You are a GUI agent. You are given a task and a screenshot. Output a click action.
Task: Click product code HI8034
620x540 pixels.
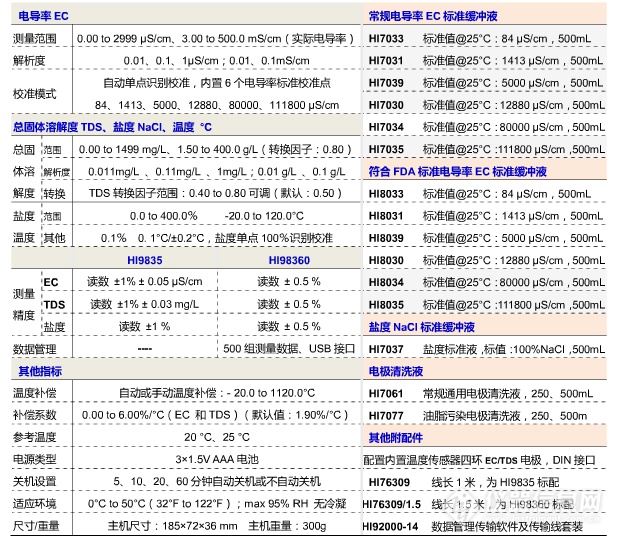(x=386, y=283)
